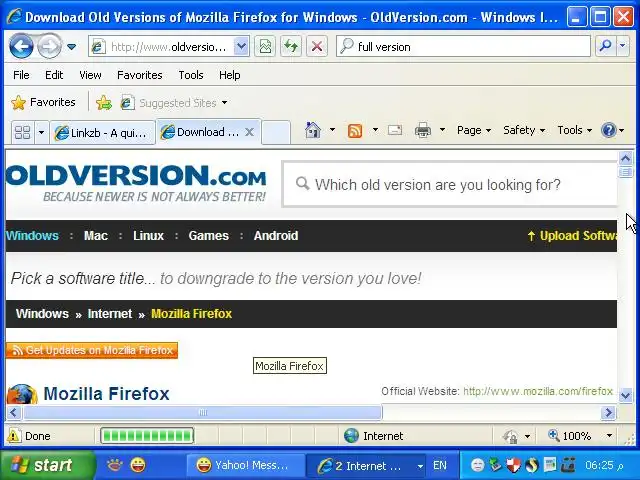Click the Read Mail envelope icon
Image resolution: width=640 pixels, height=480 pixels.
(x=395, y=130)
